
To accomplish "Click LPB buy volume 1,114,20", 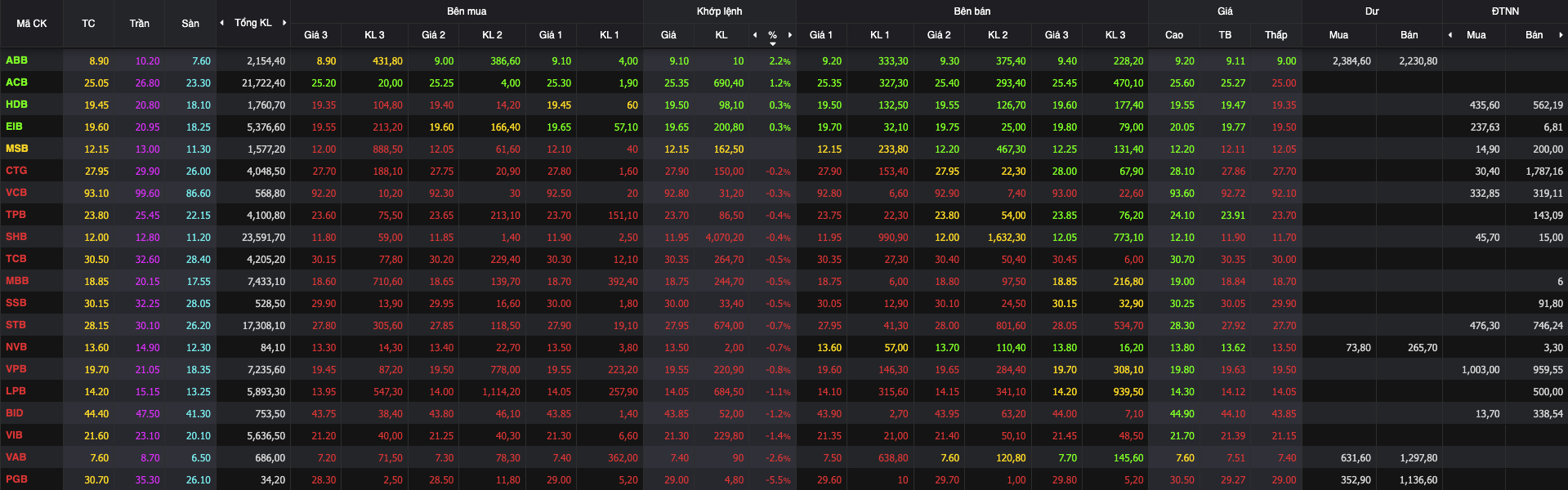I will (x=501, y=392).
